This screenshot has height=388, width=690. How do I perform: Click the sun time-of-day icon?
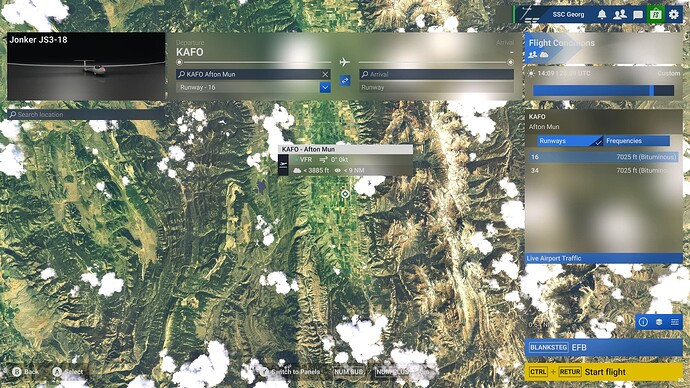coord(531,73)
